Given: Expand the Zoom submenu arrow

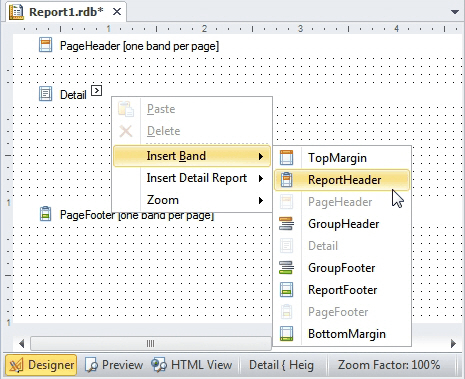Looking at the screenshot, I should [x=261, y=200].
